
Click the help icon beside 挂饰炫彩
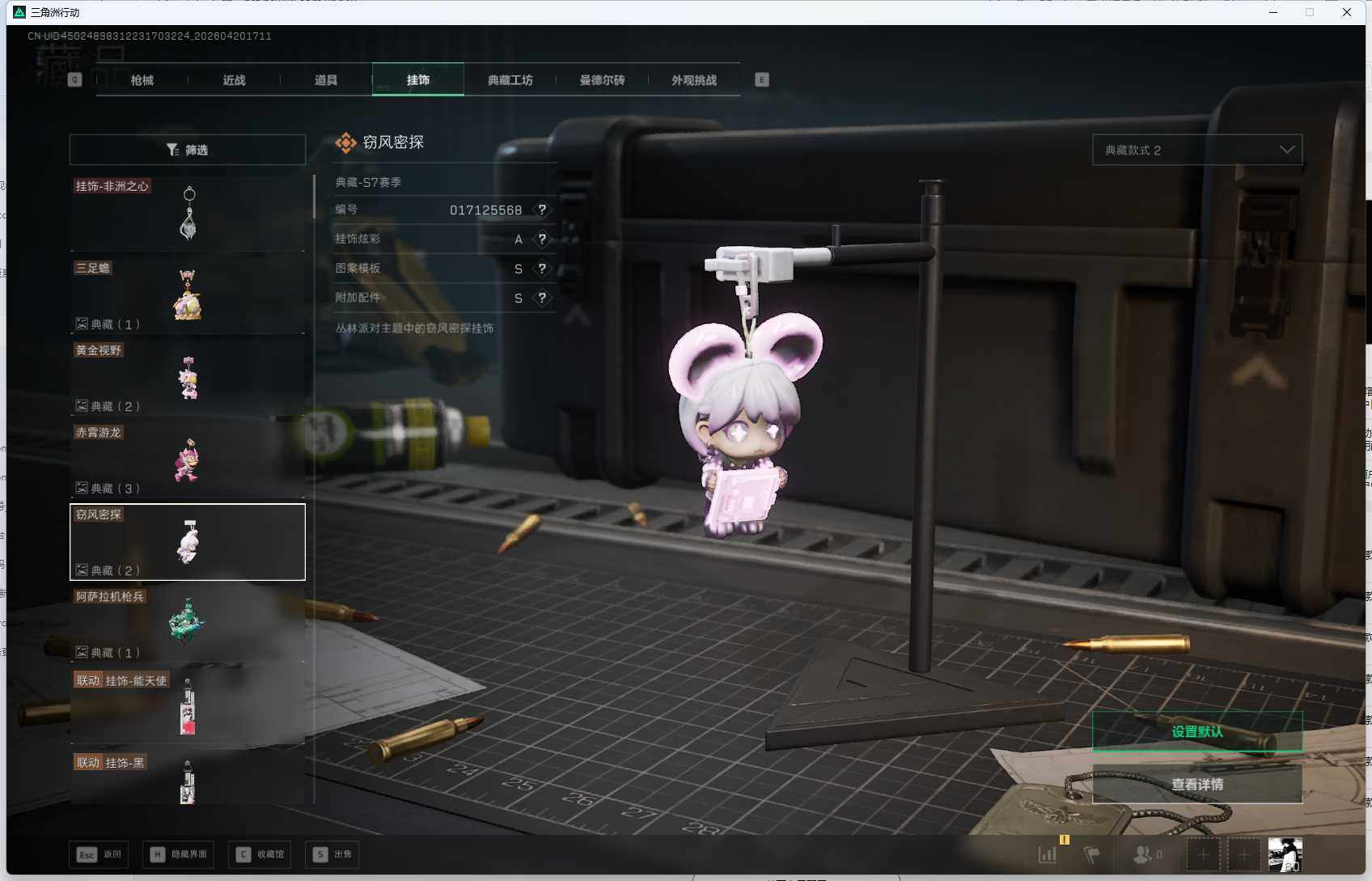542,239
